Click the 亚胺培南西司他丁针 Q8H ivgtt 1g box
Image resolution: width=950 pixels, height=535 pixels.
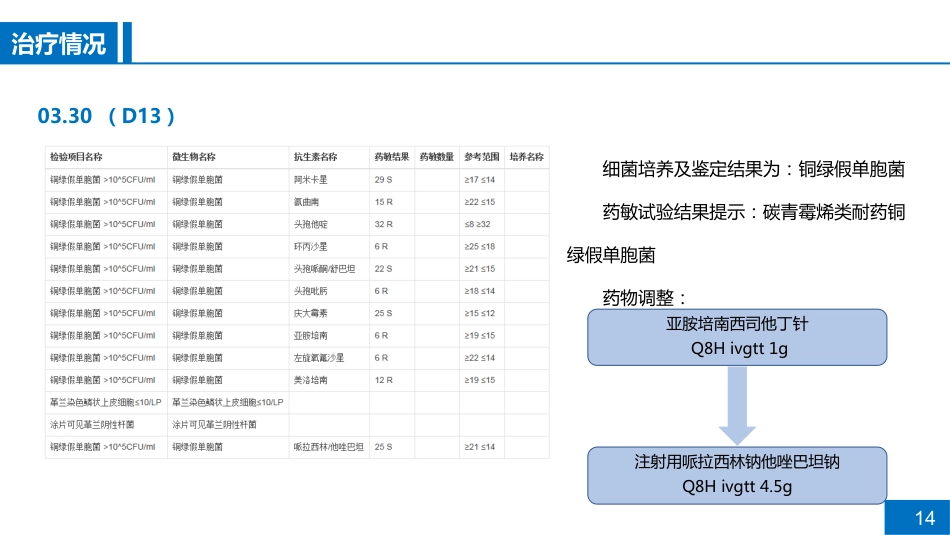737,337
